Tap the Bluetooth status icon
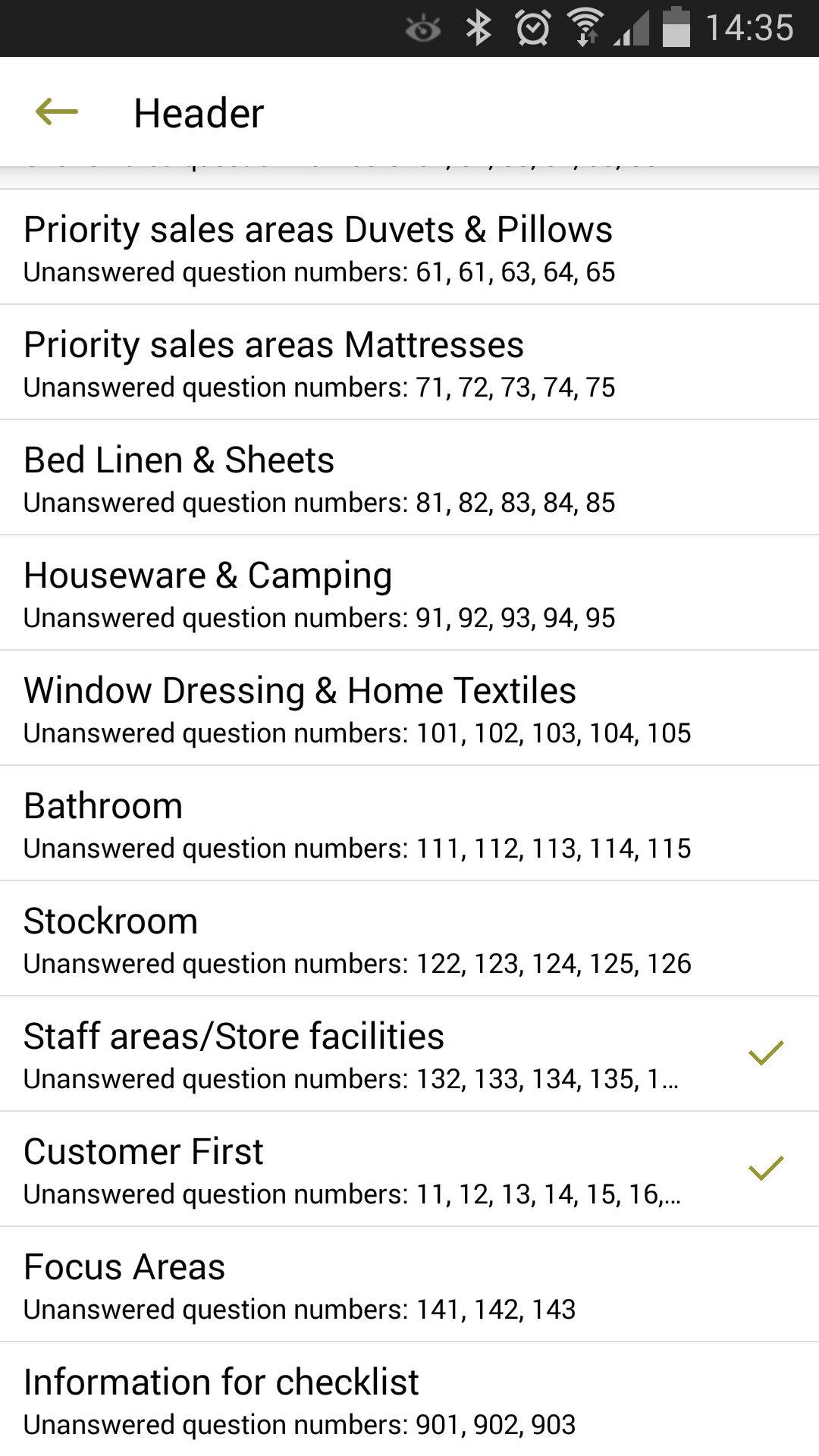Viewport: 819px width, 1456px height. (x=479, y=29)
